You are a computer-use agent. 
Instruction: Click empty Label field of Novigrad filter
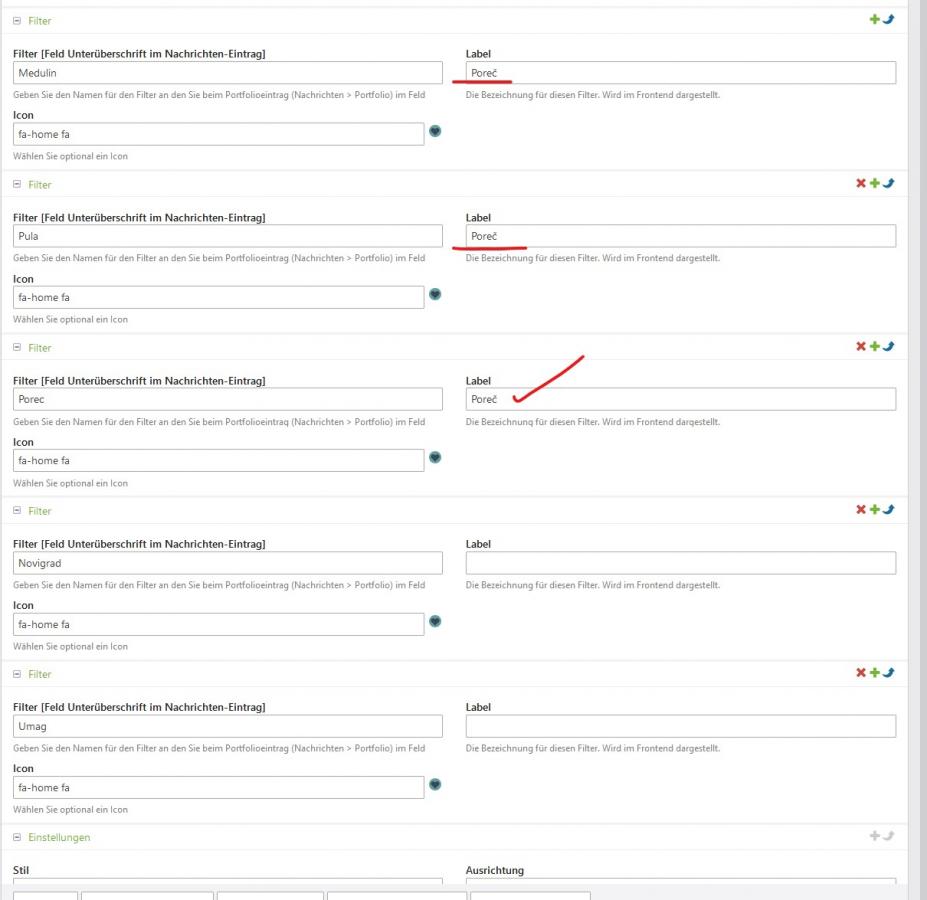pos(680,563)
